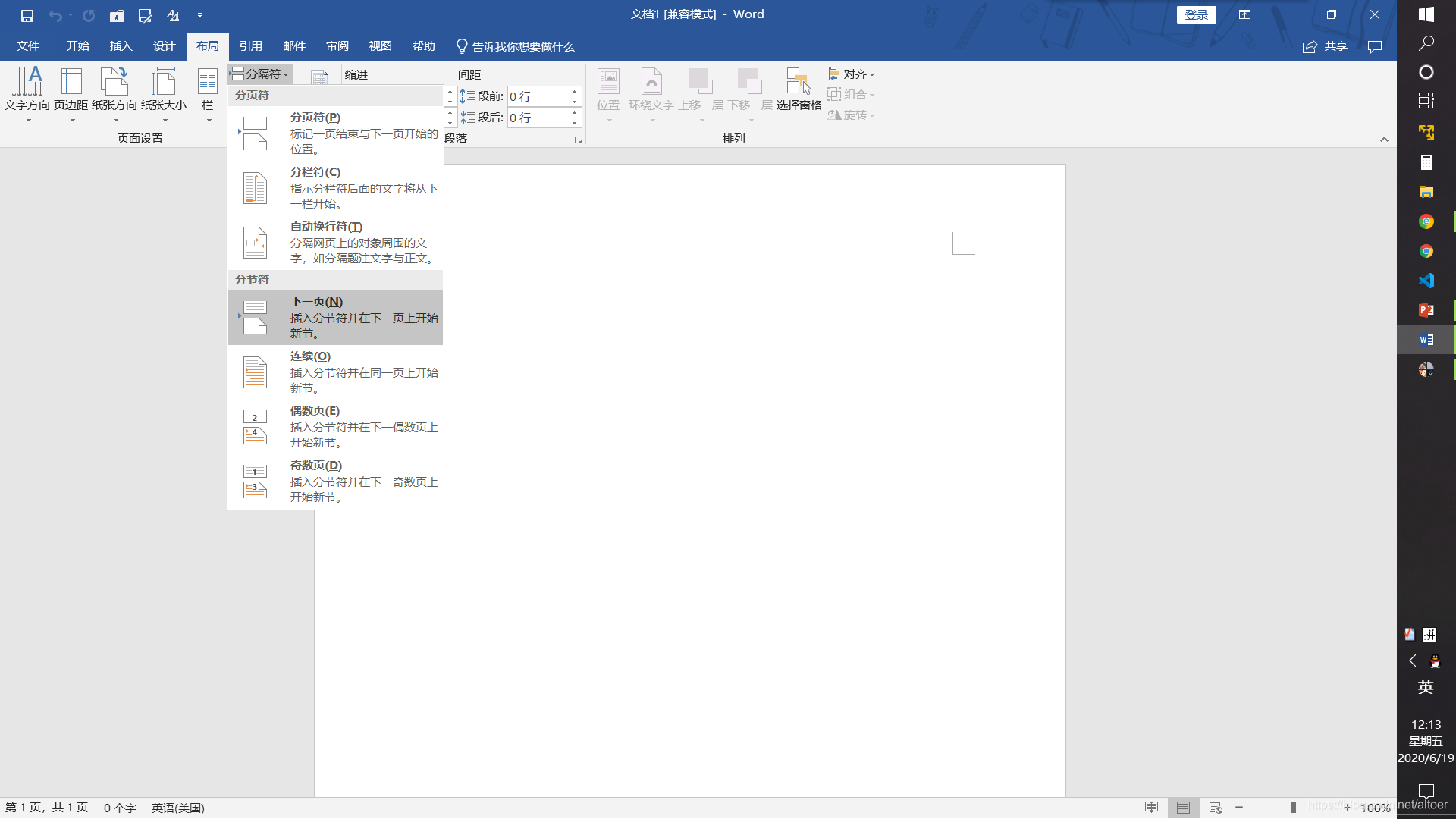Screen dimensions: 1456x819
Task: Open Margins (页边距) tool
Action: click(71, 95)
